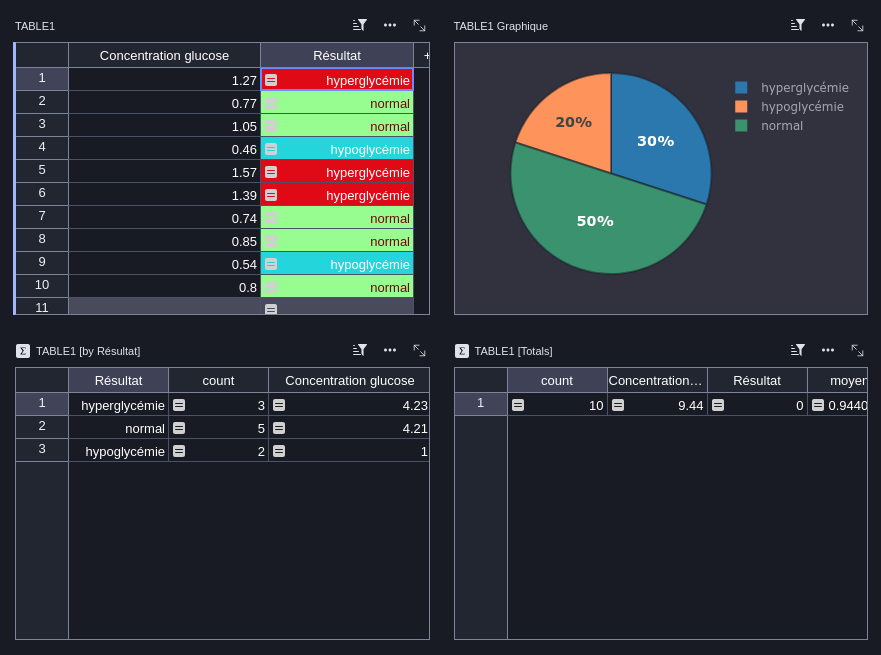The height and width of the screenshot is (655, 881).
Task: Click the orange hypoglycémie legend swatch
Action: [741, 107]
